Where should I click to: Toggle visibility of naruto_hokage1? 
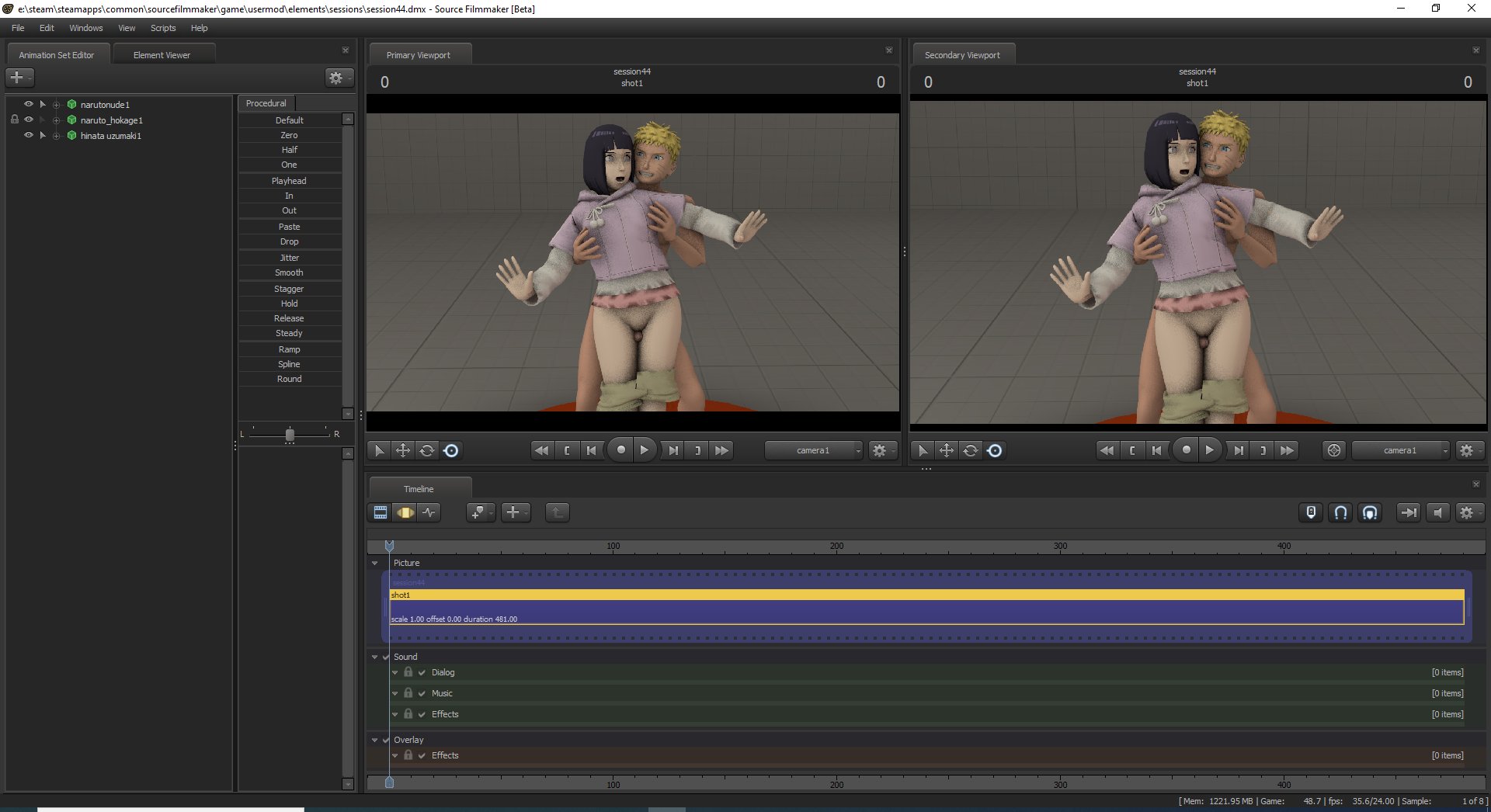[29, 120]
